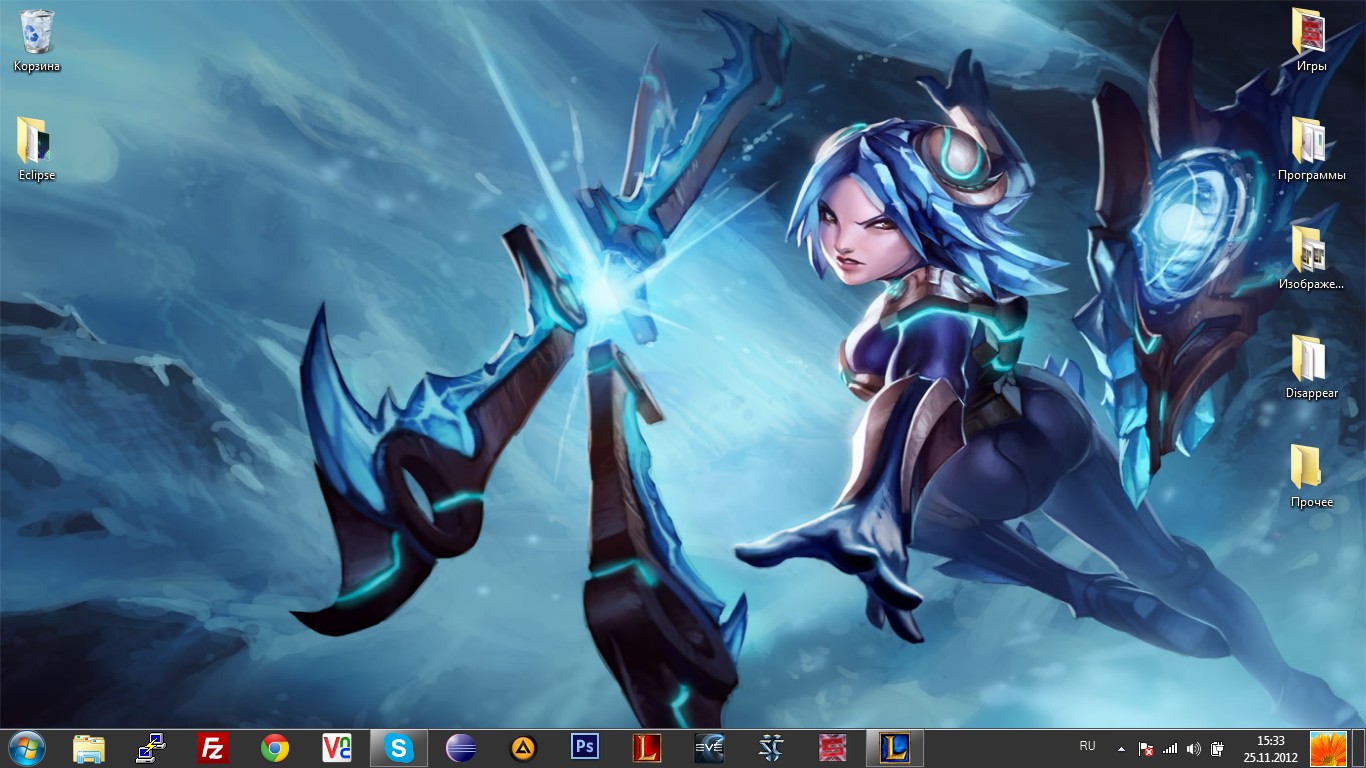Viewport: 1366px width, 768px height.
Task: Select the Disappear folder icon
Action: (1311, 368)
